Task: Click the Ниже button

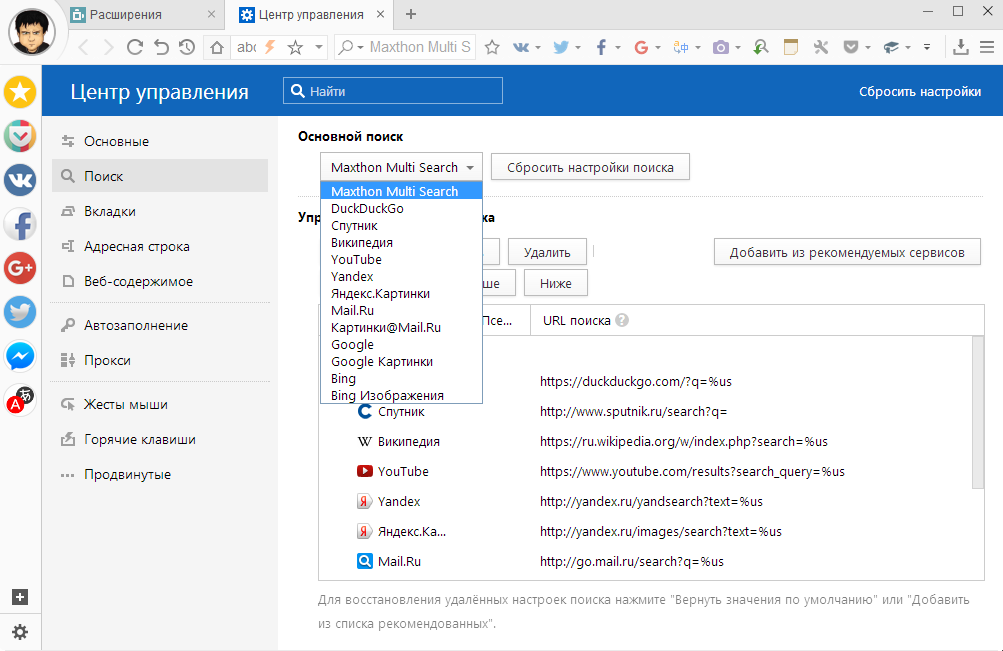Action: pyautogui.click(x=555, y=283)
